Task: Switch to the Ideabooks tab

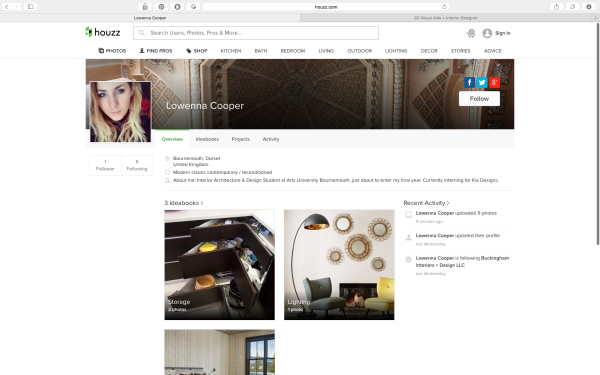Action: tap(207, 139)
